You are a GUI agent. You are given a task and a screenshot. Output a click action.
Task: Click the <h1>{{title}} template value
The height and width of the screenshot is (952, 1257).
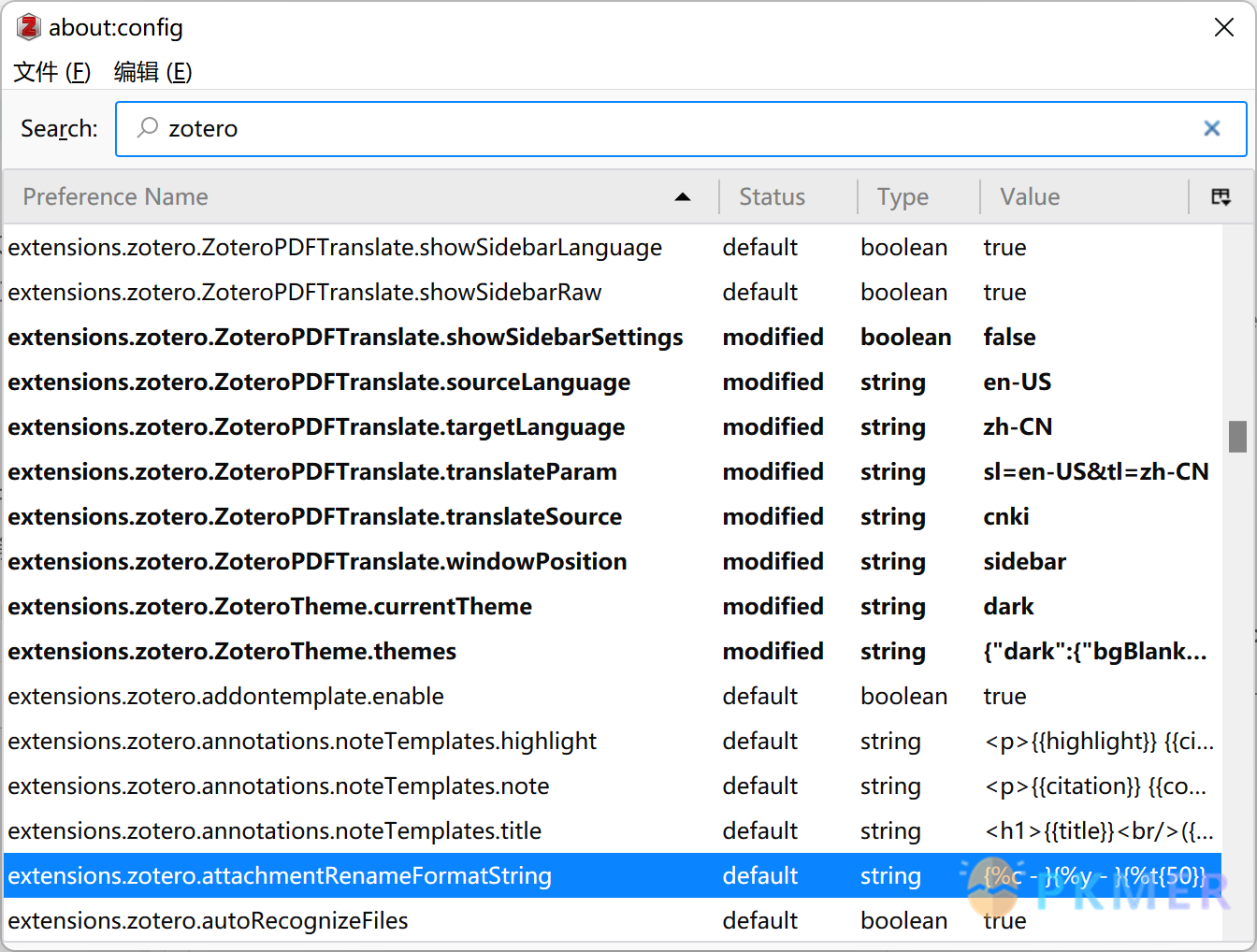pos(1099,830)
